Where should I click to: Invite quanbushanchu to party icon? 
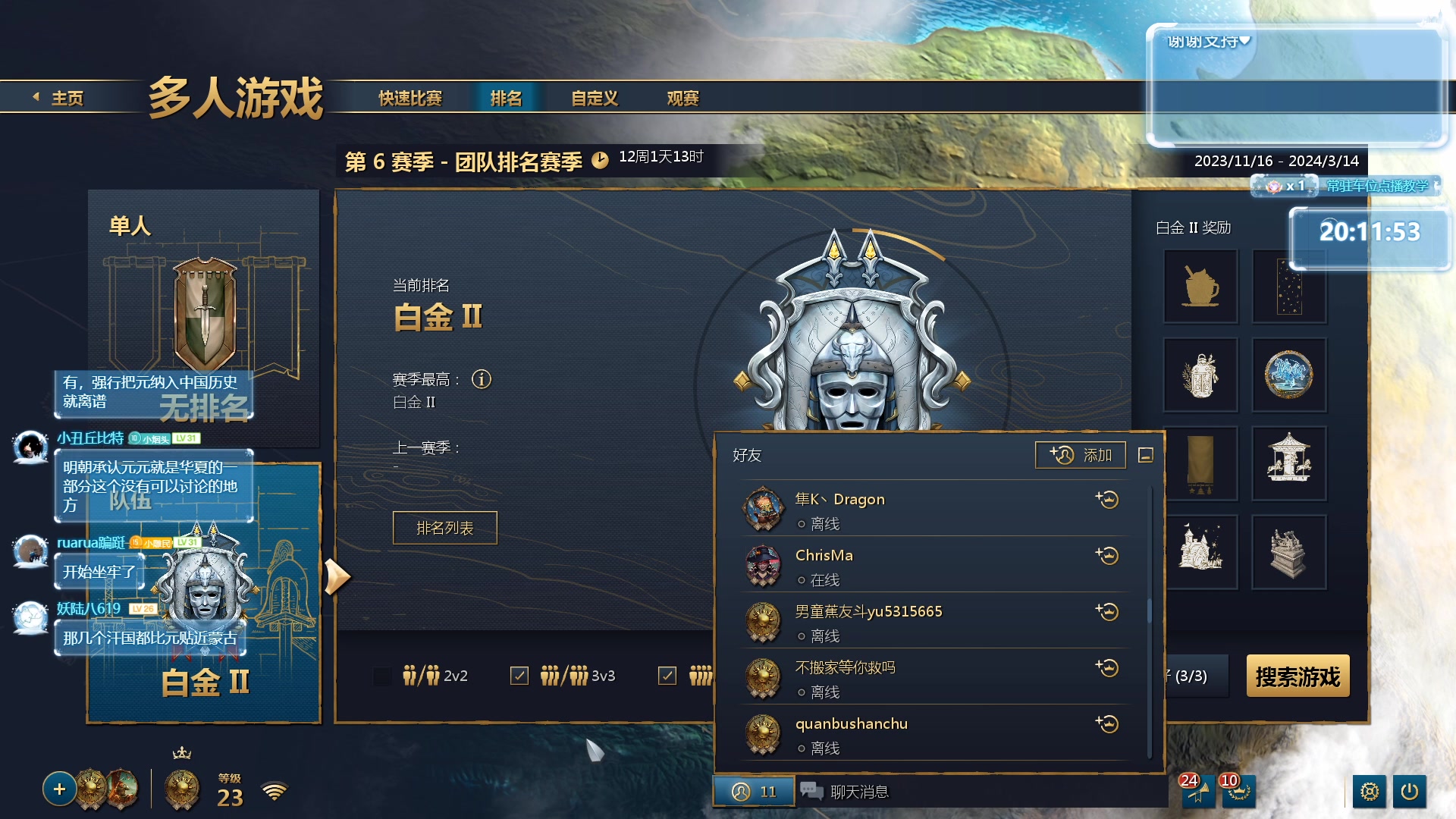[1107, 724]
